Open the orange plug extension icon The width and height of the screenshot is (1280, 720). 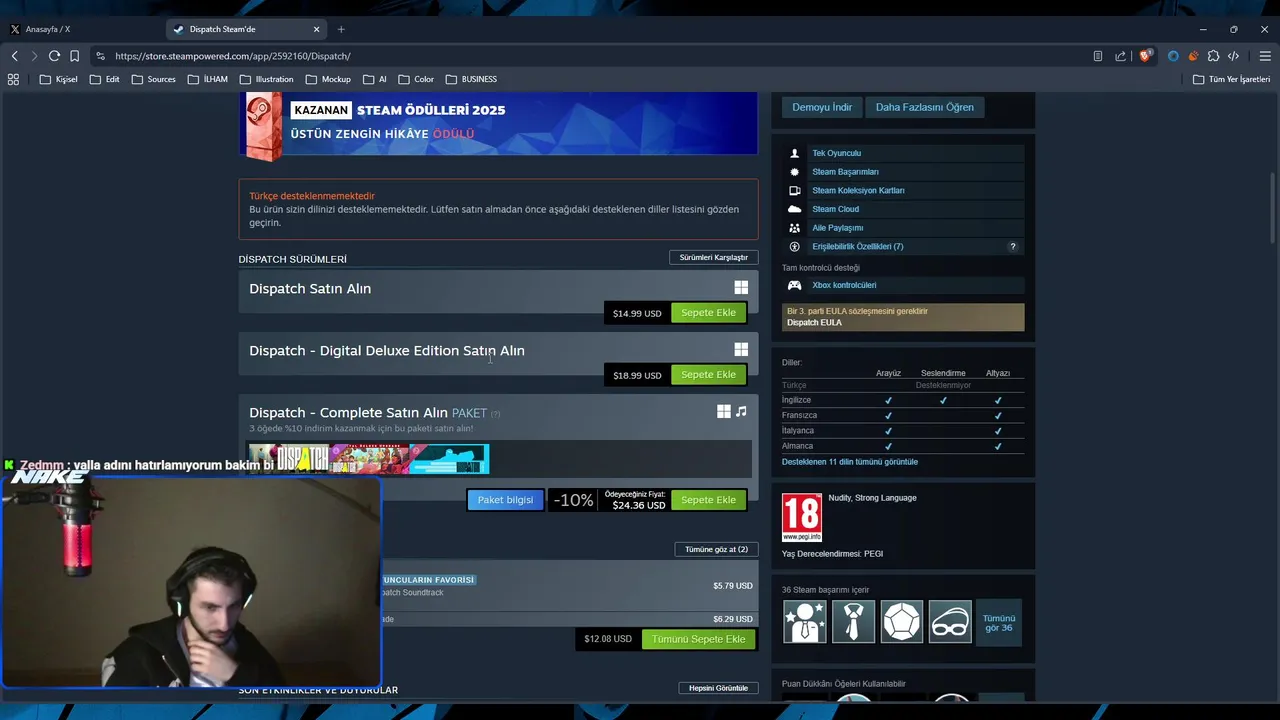(x=1193, y=56)
